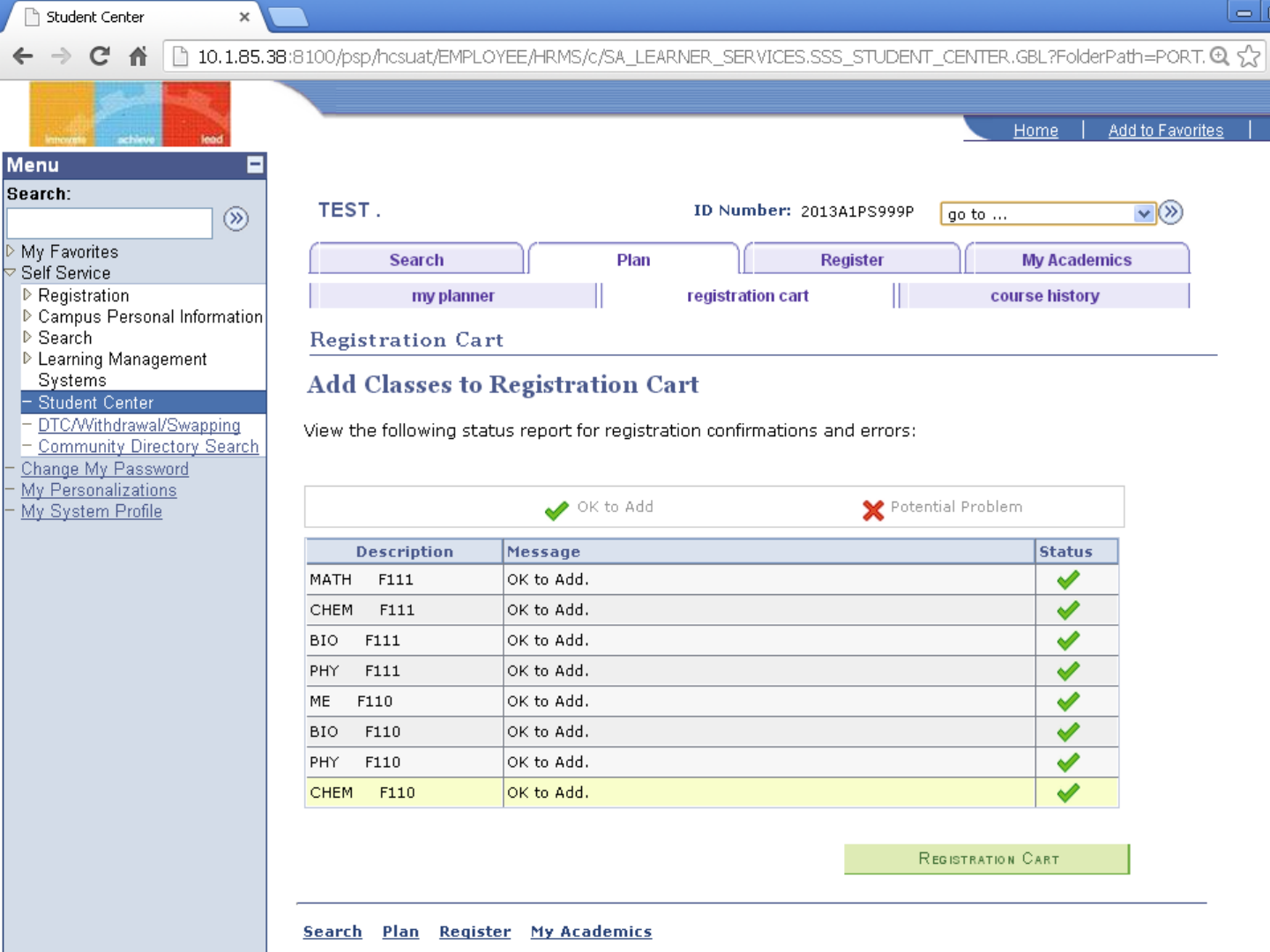The image size is (1270, 952).
Task: Click the green check for CHEM F111
Action: (x=1068, y=610)
